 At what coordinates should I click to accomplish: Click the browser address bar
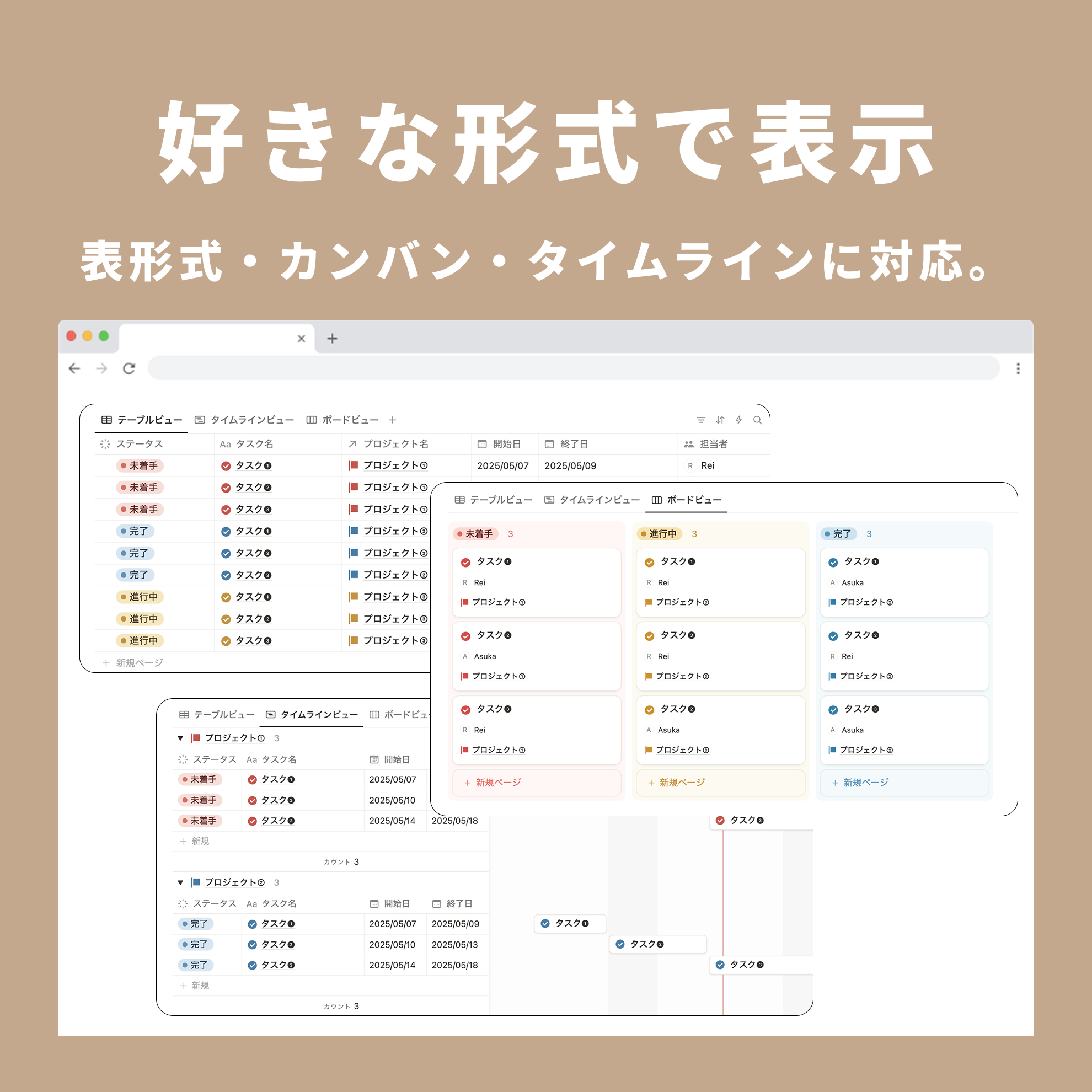pyautogui.click(x=573, y=368)
